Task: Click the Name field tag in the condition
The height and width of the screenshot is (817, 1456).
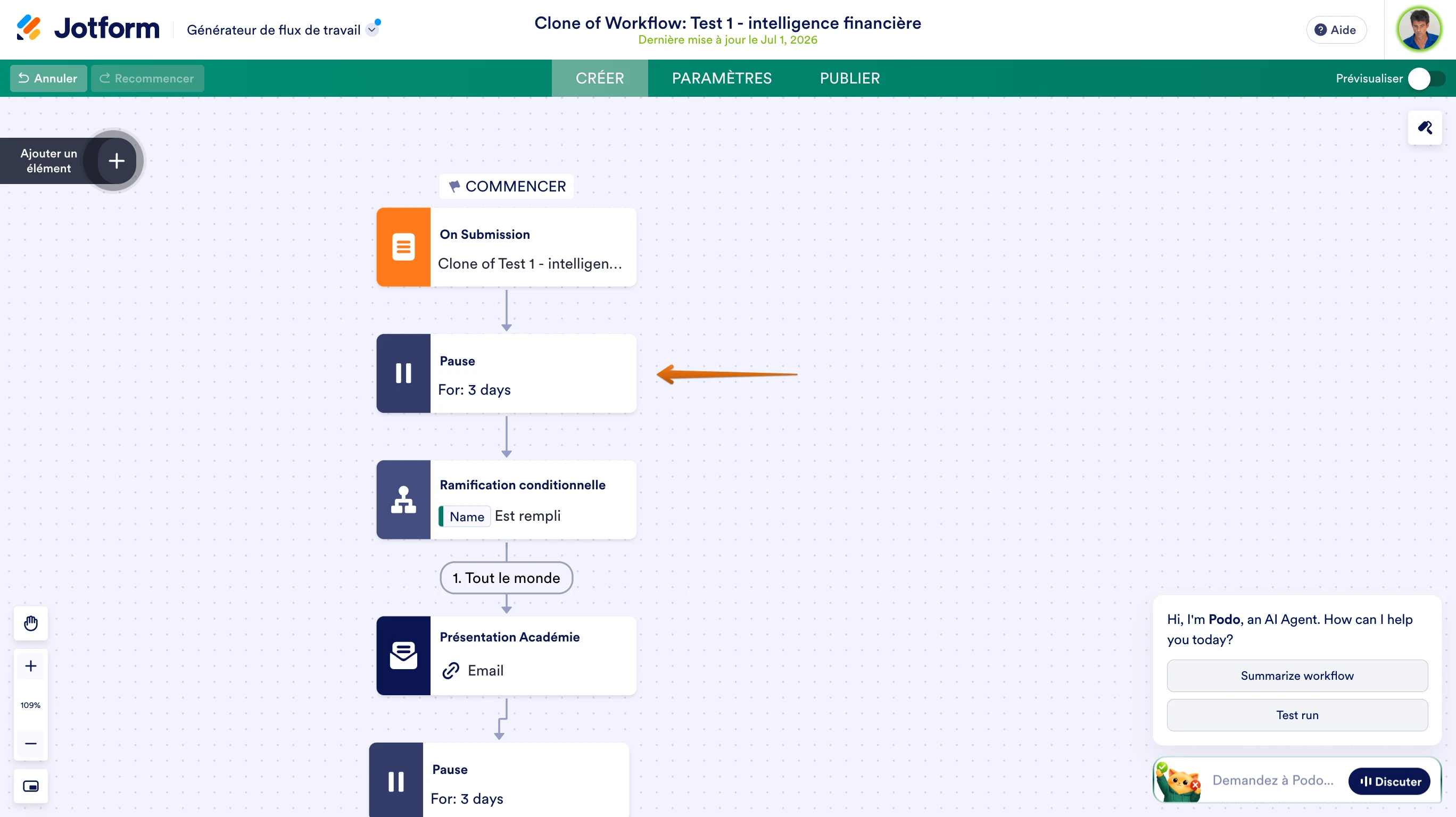Action: (x=465, y=516)
